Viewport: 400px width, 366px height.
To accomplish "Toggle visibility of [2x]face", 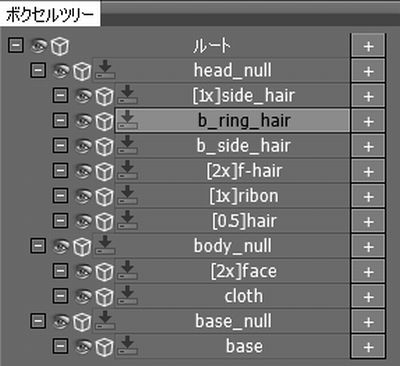I will point(84,271).
